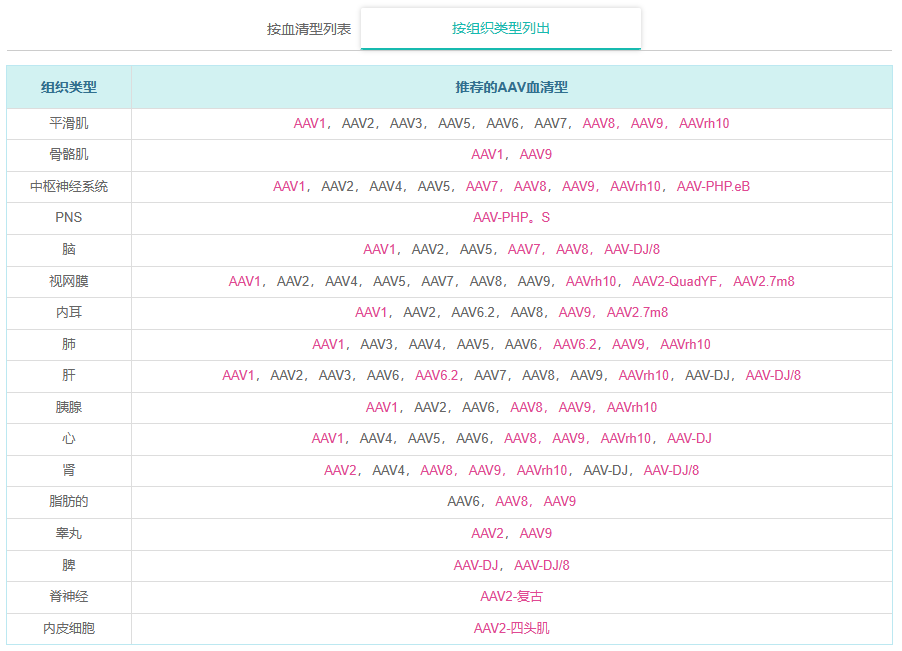This screenshot has height=651, width=902.
Task: Click AAV9 link in 平滑肌 row
Action: pyautogui.click(x=647, y=123)
